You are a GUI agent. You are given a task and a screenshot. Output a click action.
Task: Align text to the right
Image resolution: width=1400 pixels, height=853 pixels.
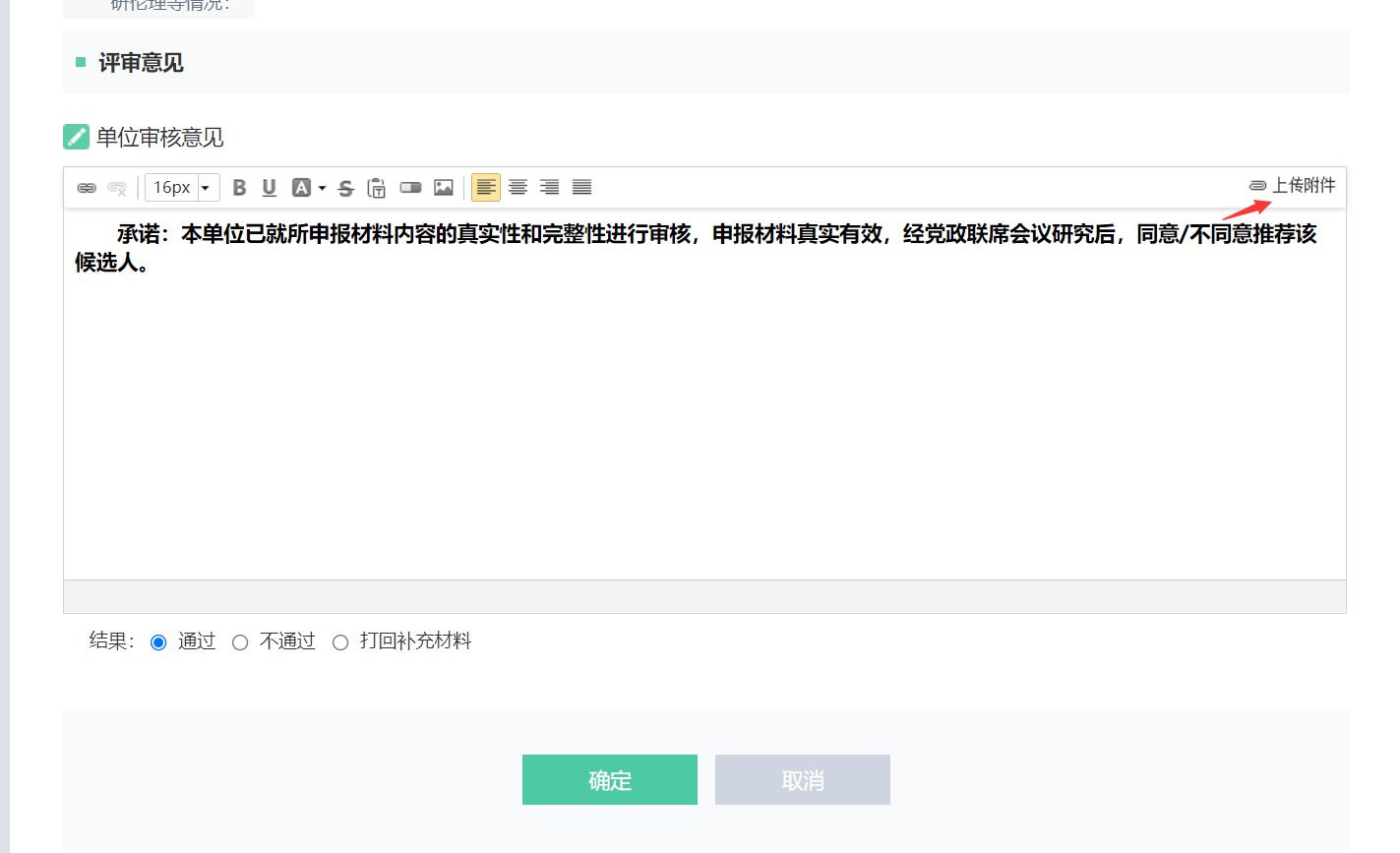coord(550,188)
